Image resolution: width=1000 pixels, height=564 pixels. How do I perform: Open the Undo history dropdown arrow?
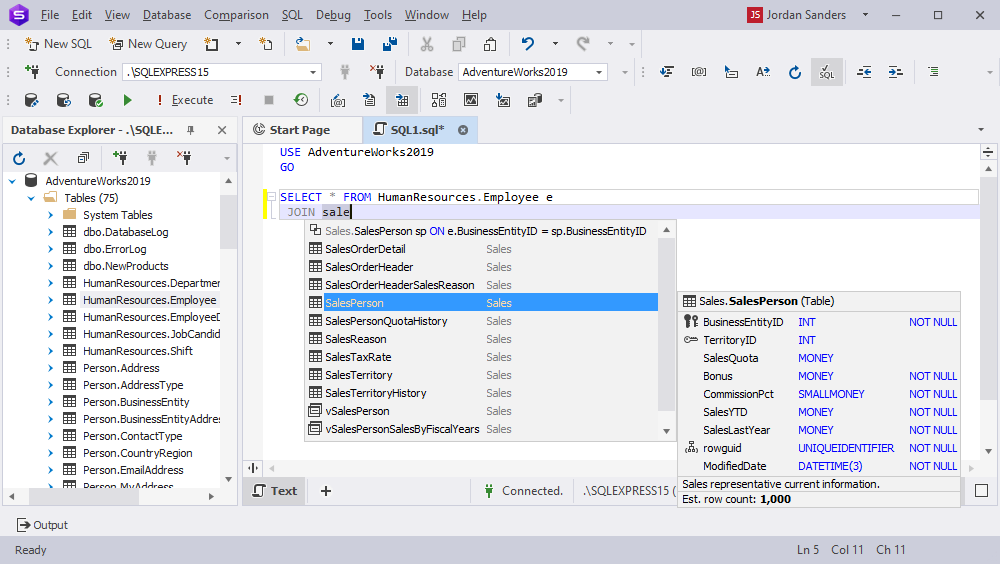tap(555, 44)
